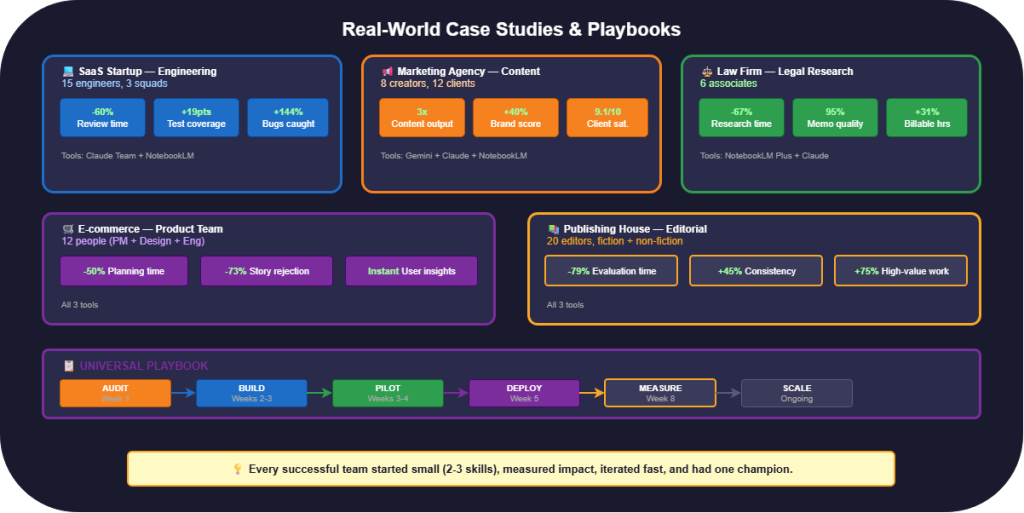The width and height of the screenshot is (1024, 513).
Task: Click the Publishing House — Editorial heading
Action: coord(635,229)
